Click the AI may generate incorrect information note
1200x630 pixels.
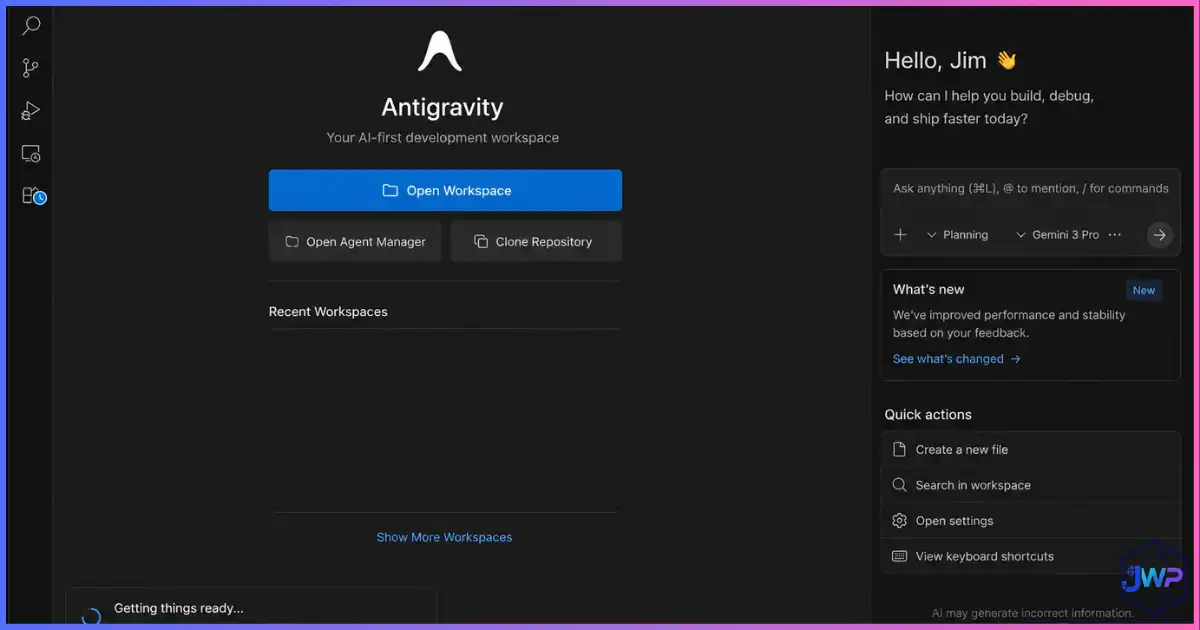click(x=1033, y=613)
